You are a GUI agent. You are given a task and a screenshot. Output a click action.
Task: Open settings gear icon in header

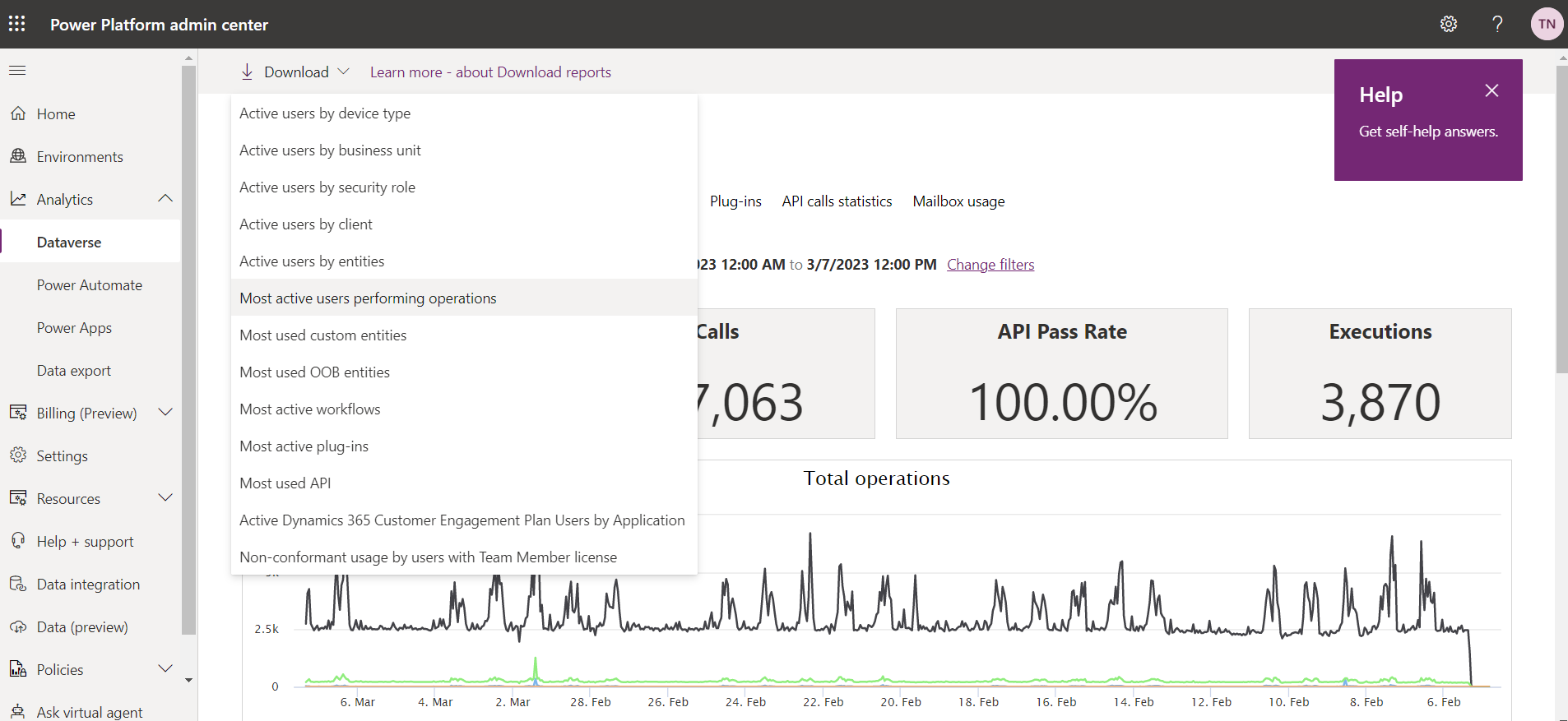[1449, 24]
